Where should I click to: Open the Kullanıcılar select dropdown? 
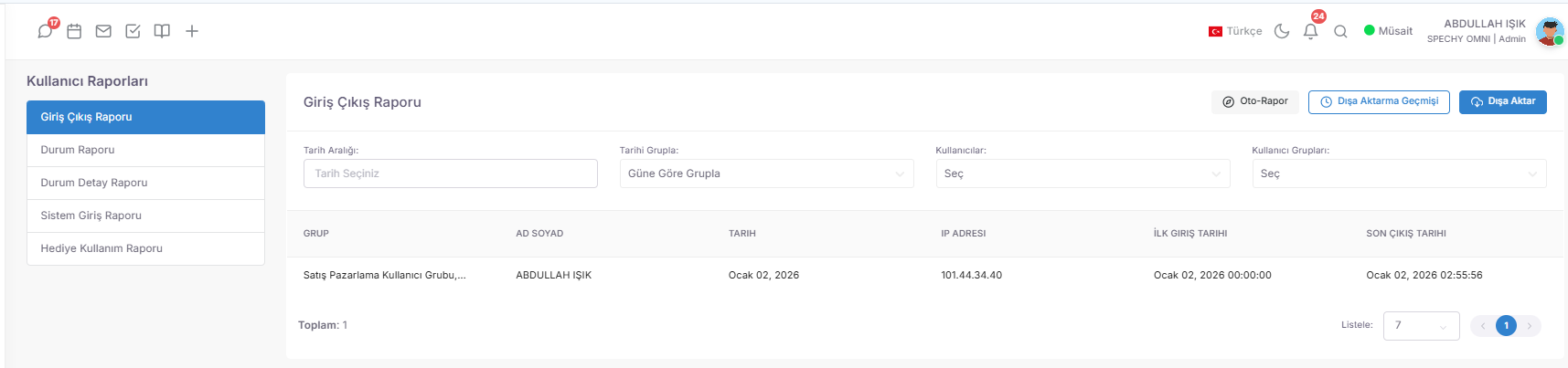1083,173
